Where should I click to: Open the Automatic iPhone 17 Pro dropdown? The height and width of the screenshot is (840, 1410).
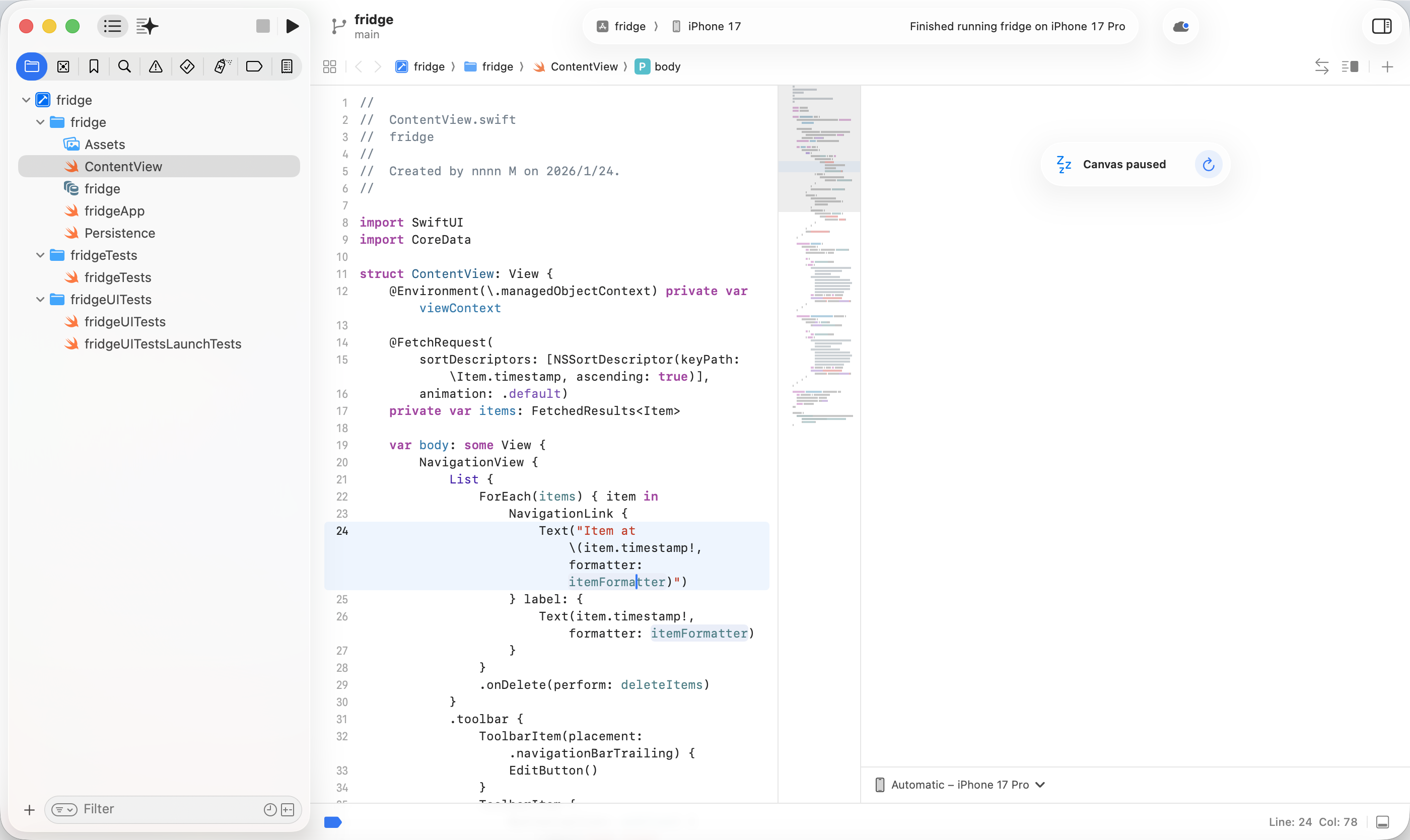click(960, 785)
